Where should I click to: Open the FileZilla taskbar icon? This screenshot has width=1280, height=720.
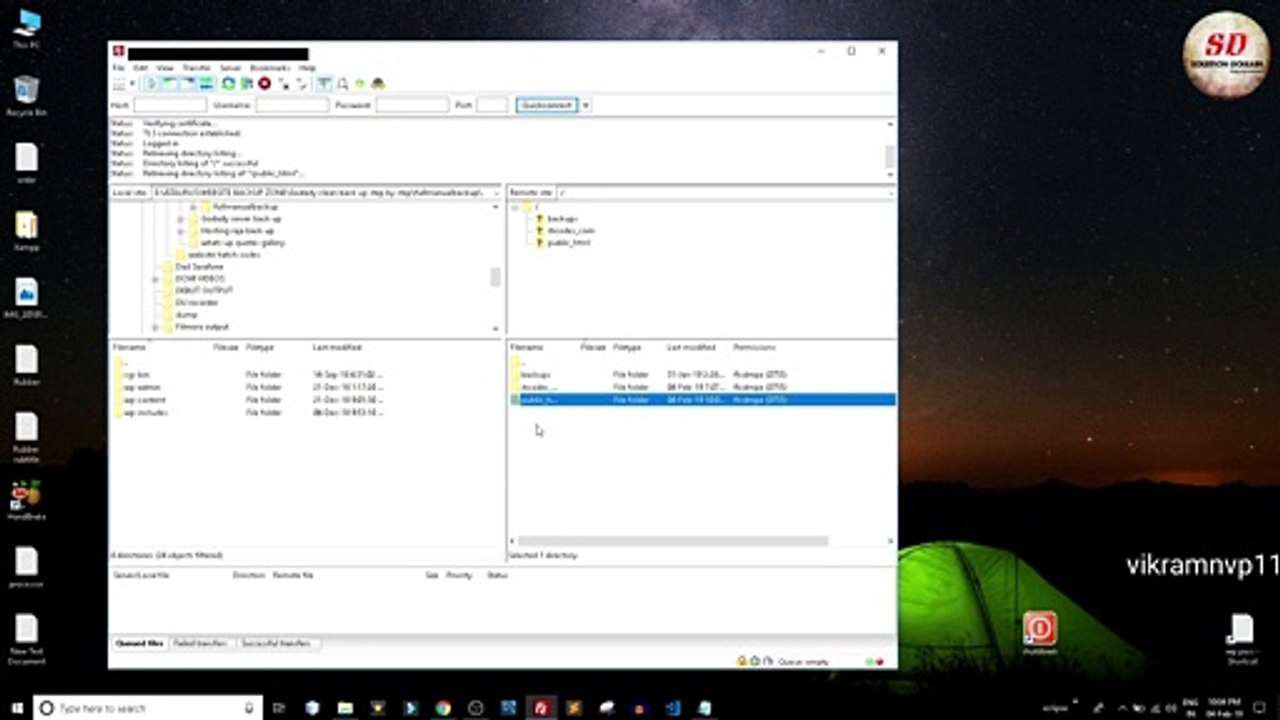click(x=541, y=707)
